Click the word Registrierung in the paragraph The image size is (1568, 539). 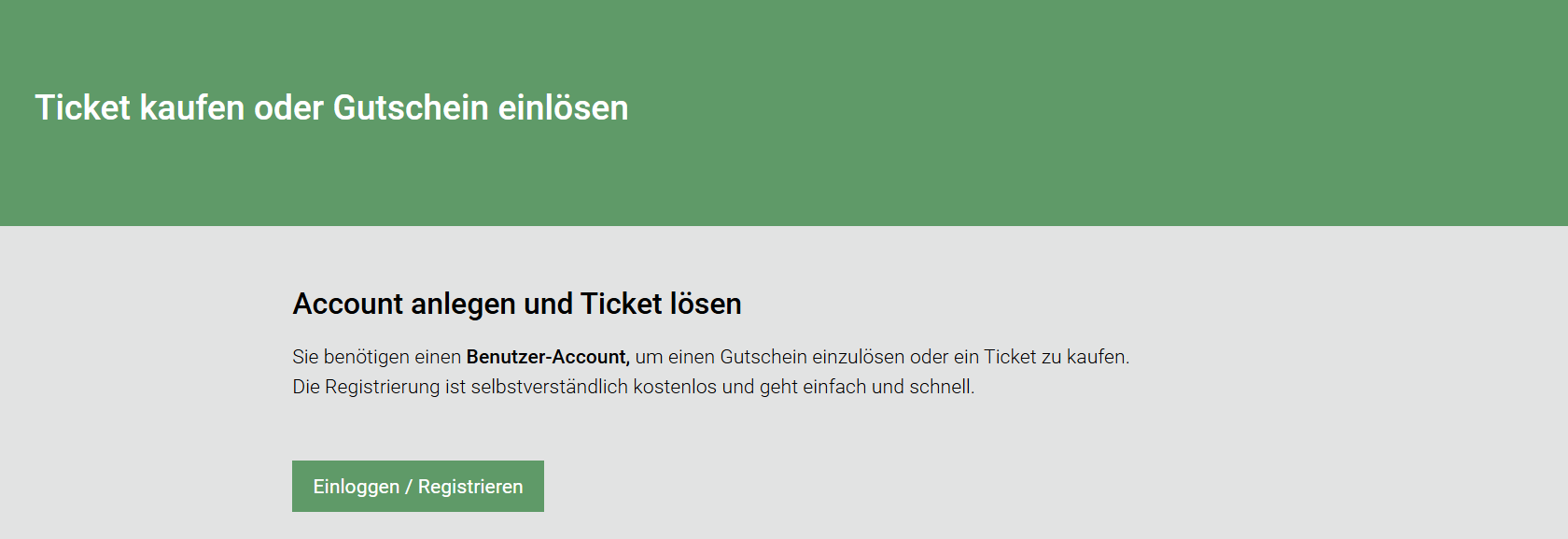[382, 387]
